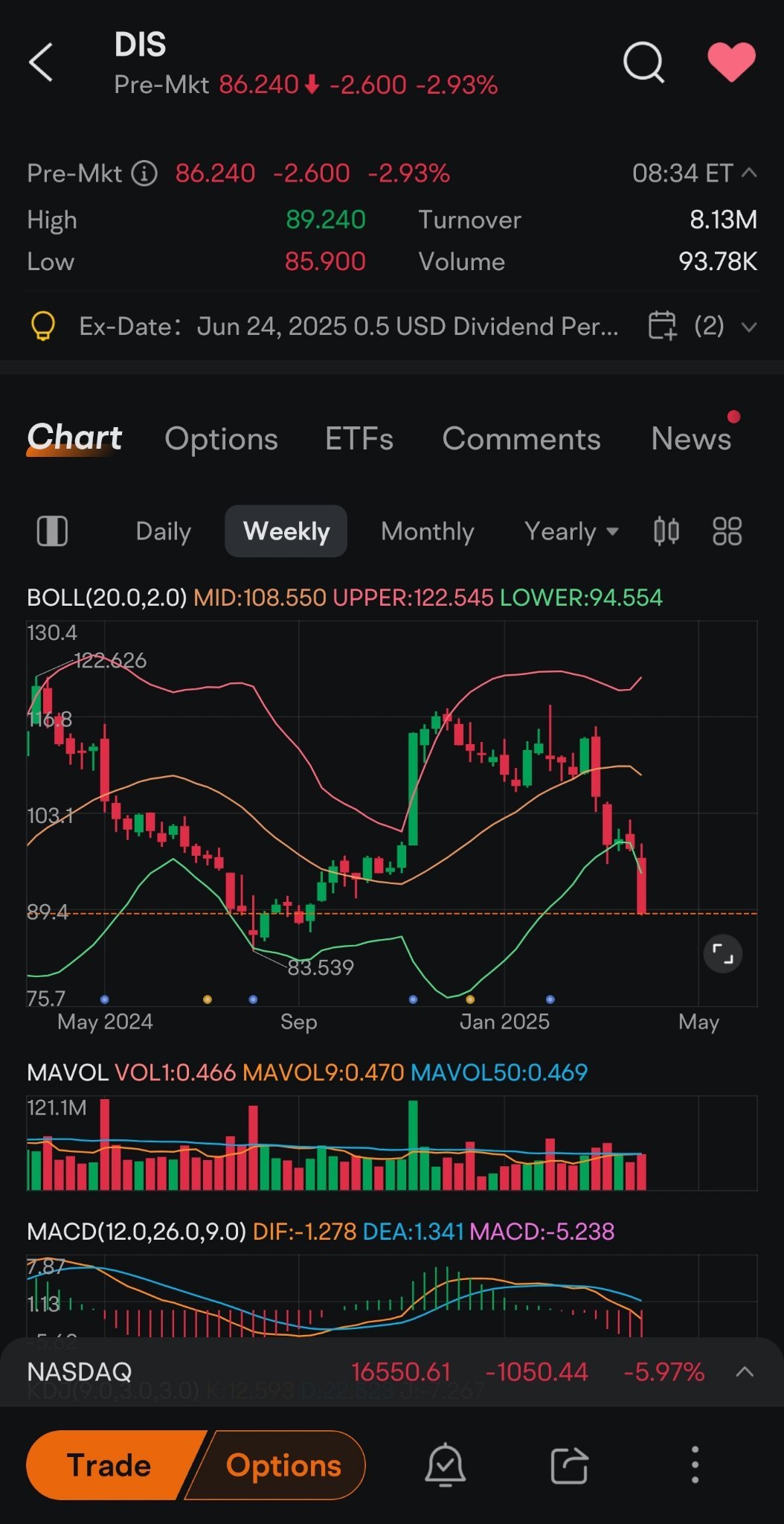Set a price alert with bell icon

point(445,1464)
